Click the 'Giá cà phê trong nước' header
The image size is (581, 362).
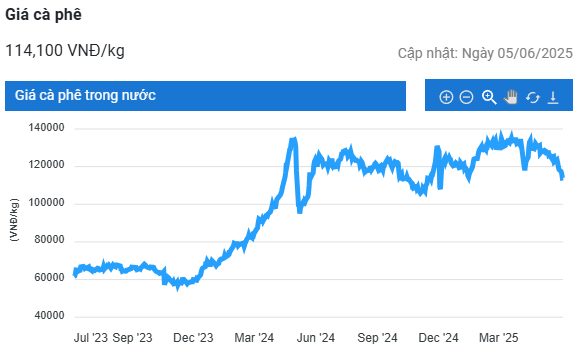205,96
